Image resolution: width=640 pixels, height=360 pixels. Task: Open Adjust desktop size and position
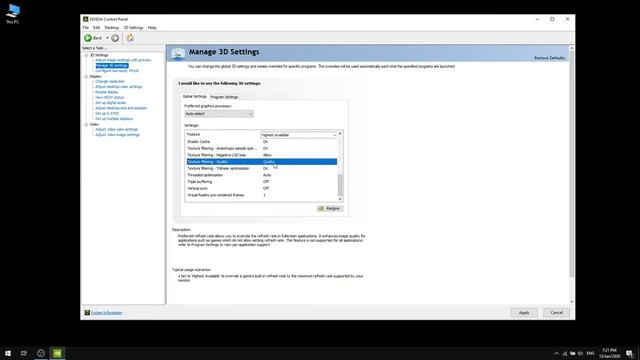pyautogui.click(x=121, y=108)
